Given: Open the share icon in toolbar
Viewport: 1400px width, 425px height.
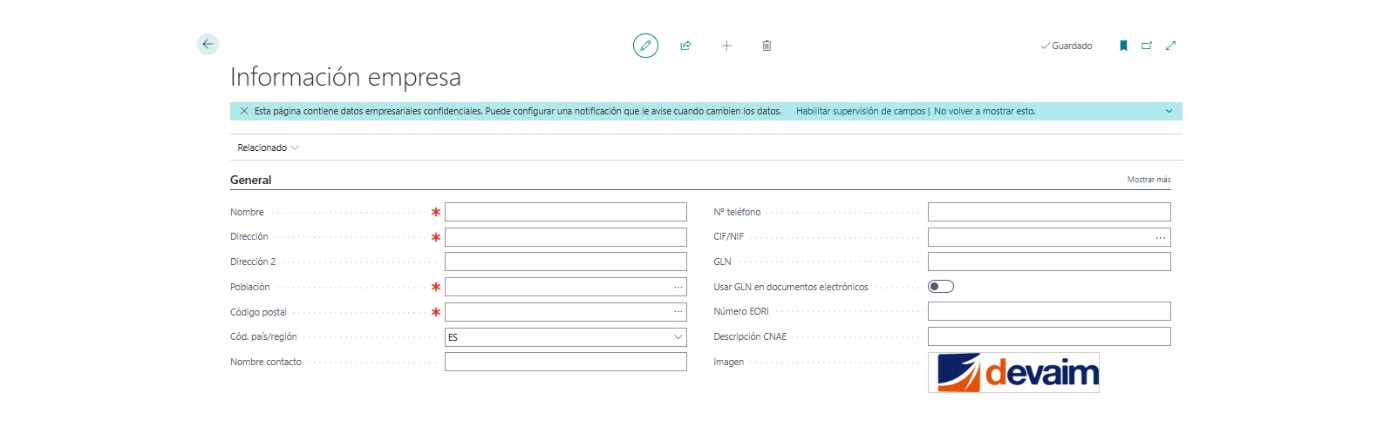Looking at the screenshot, I should tap(686, 45).
